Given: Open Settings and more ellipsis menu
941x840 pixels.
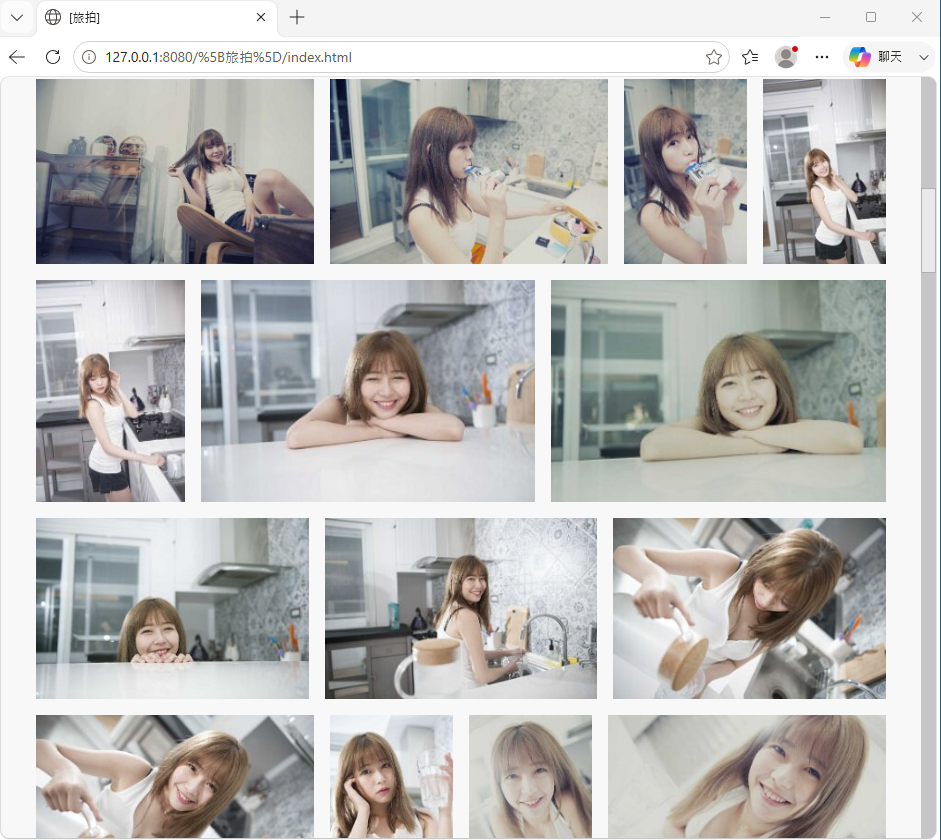Looking at the screenshot, I should [822, 57].
